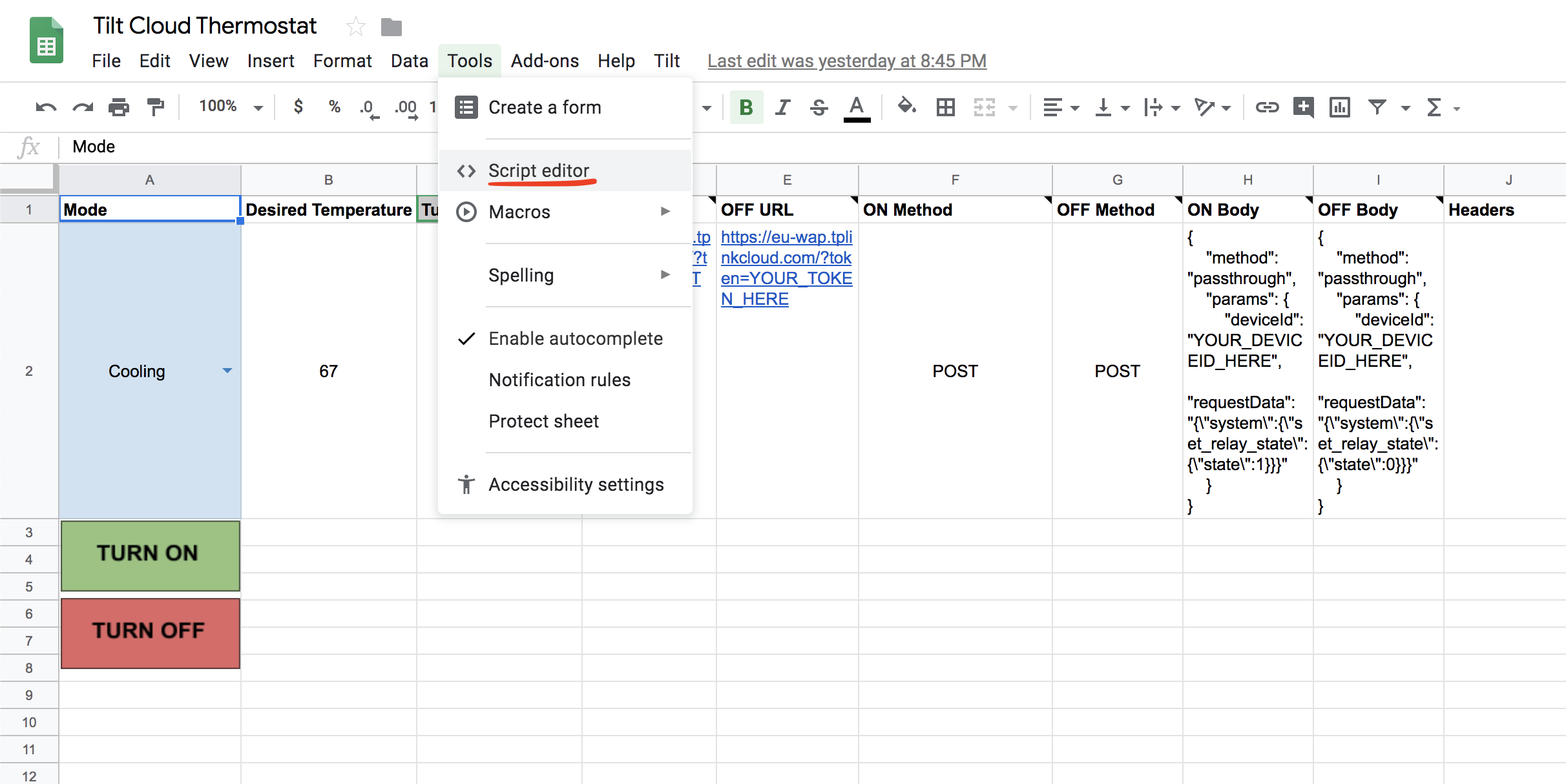Select column A header

(x=150, y=180)
